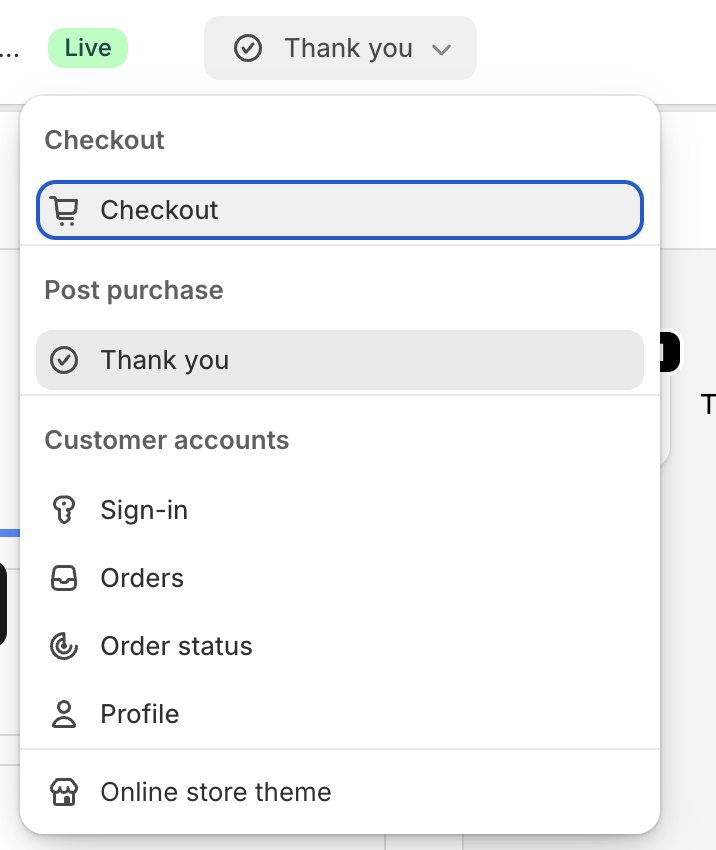Screen dimensions: 716x850
Task: Click the green Live status badge
Action: point(88,48)
